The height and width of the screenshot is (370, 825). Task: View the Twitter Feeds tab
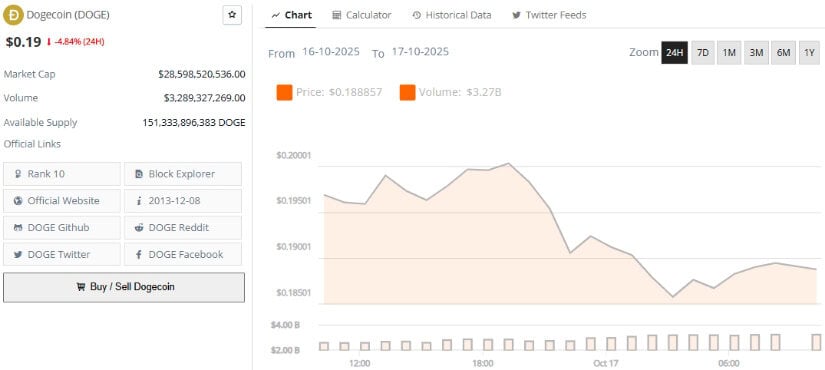[549, 15]
